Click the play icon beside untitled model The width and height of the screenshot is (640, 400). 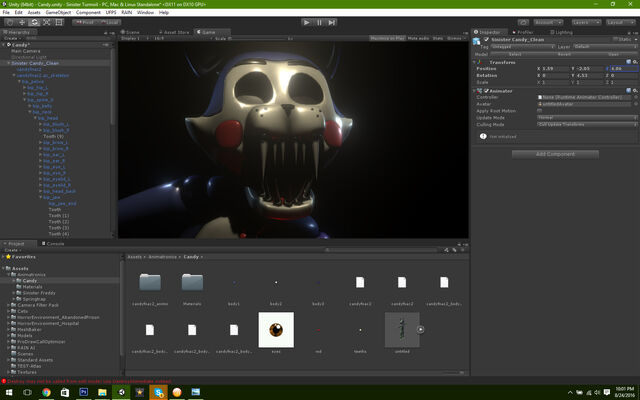420,329
